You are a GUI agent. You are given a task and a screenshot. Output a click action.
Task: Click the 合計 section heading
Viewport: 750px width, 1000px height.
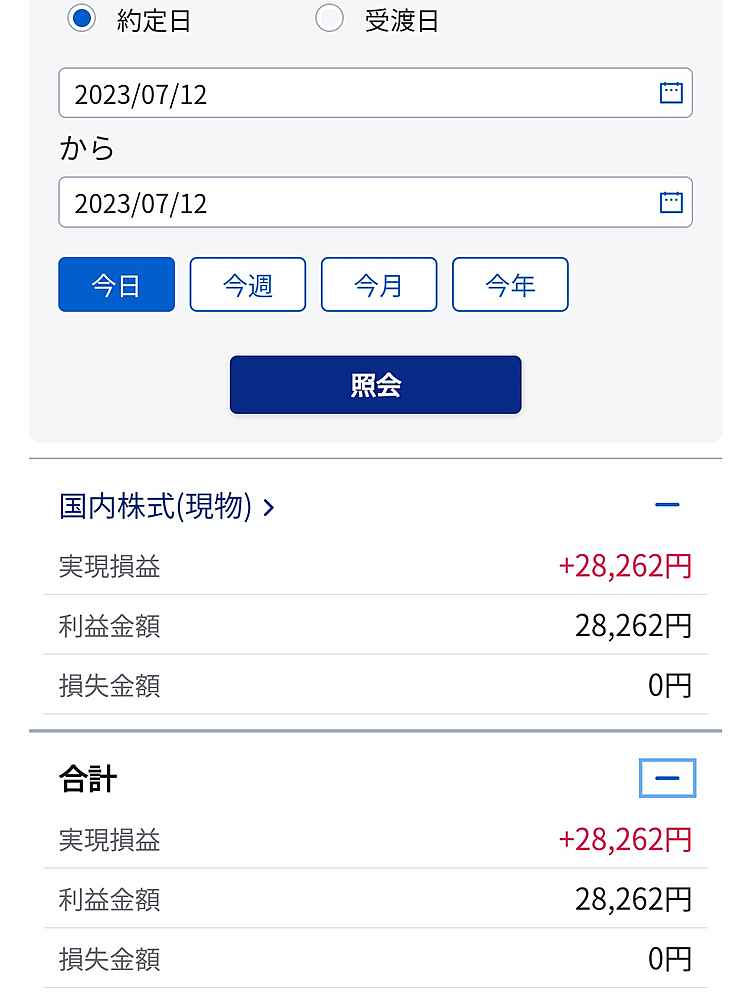88,779
